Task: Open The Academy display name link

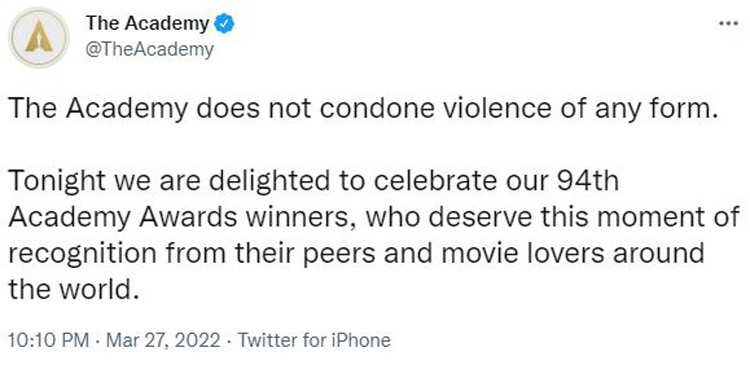Action: [x=147, y=23]
